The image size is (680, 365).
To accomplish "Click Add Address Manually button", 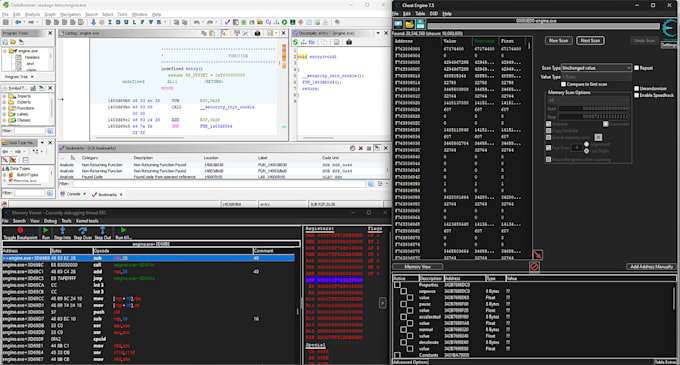I will [651, 267].
